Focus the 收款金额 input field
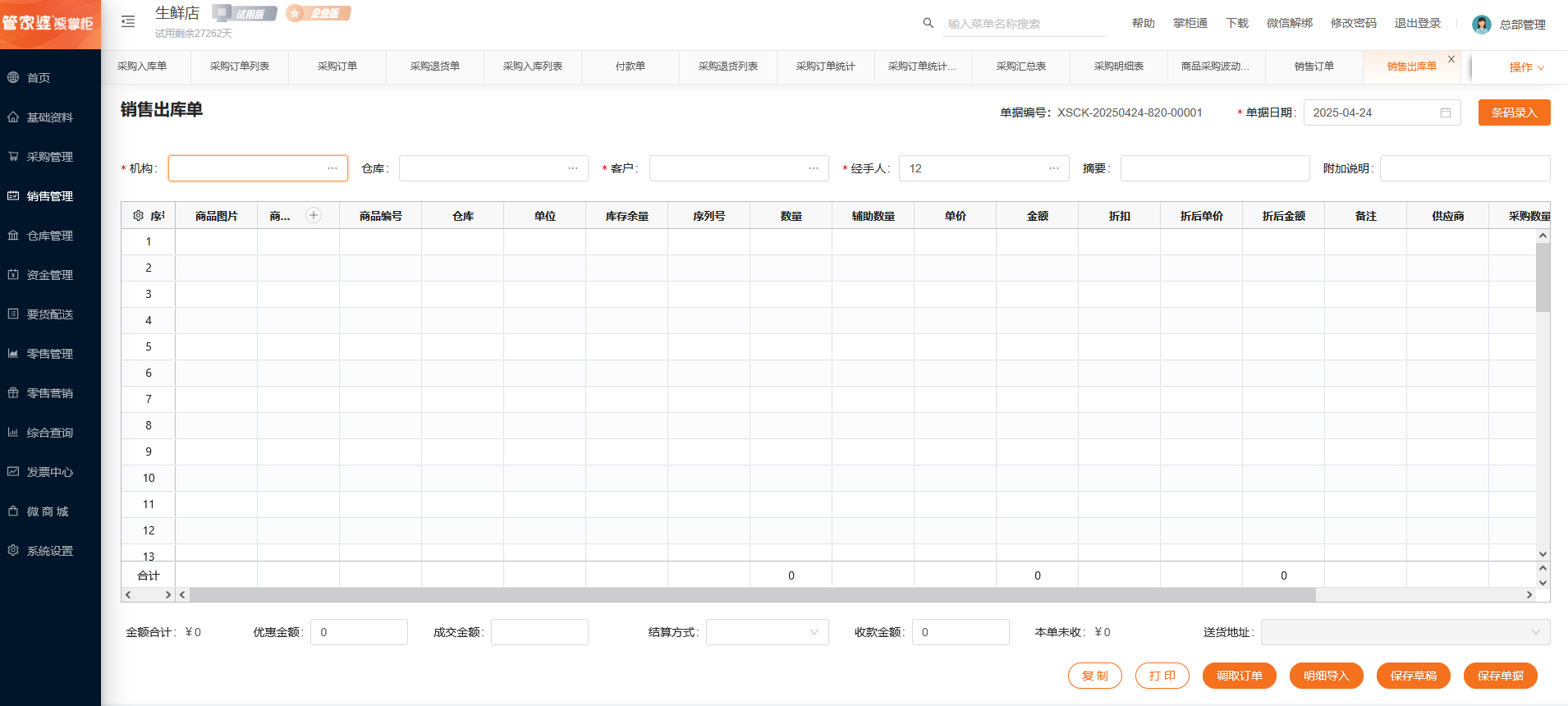The height and width of the screenshot is (706, 1568). point(961,632)
